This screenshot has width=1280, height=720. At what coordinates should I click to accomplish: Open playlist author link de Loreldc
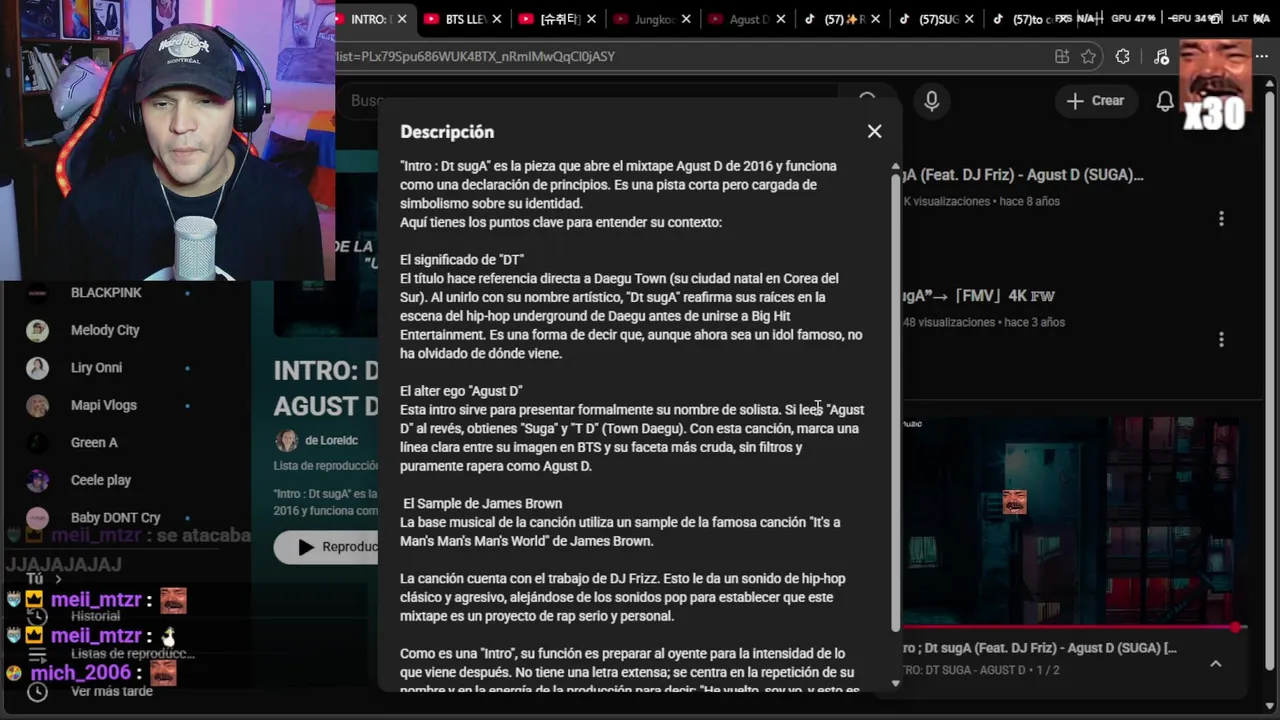(x=331, y=440)
